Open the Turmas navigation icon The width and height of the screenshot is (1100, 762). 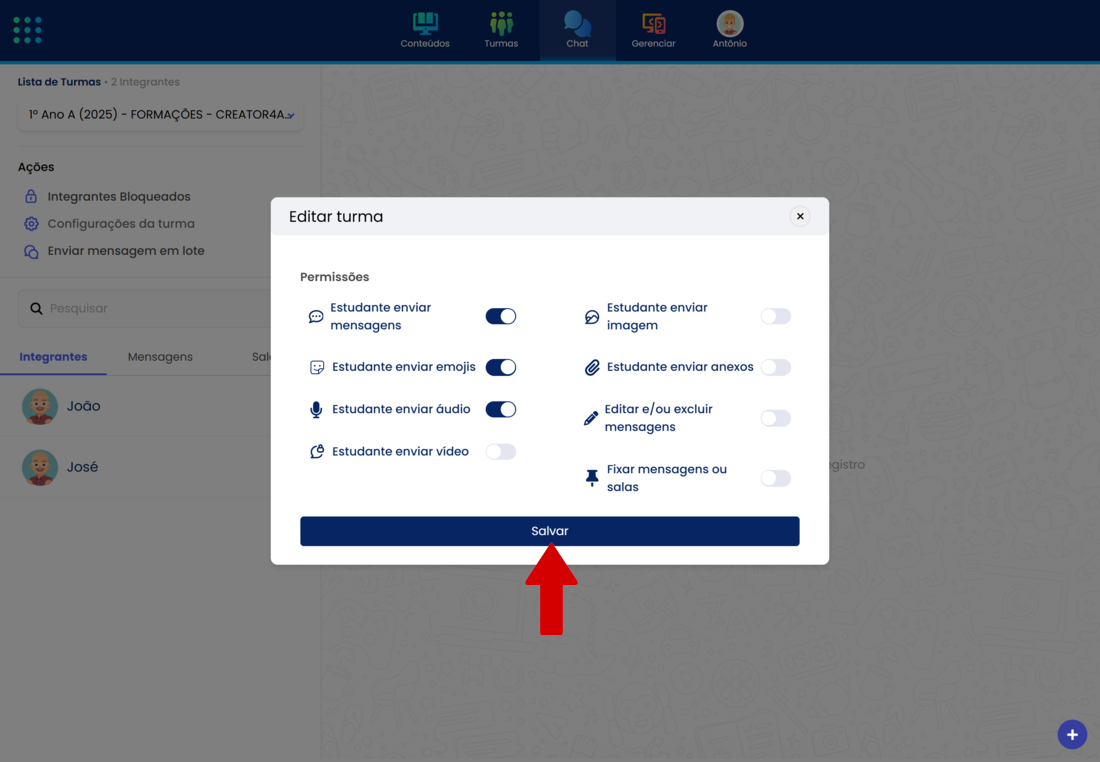[501, 23]
